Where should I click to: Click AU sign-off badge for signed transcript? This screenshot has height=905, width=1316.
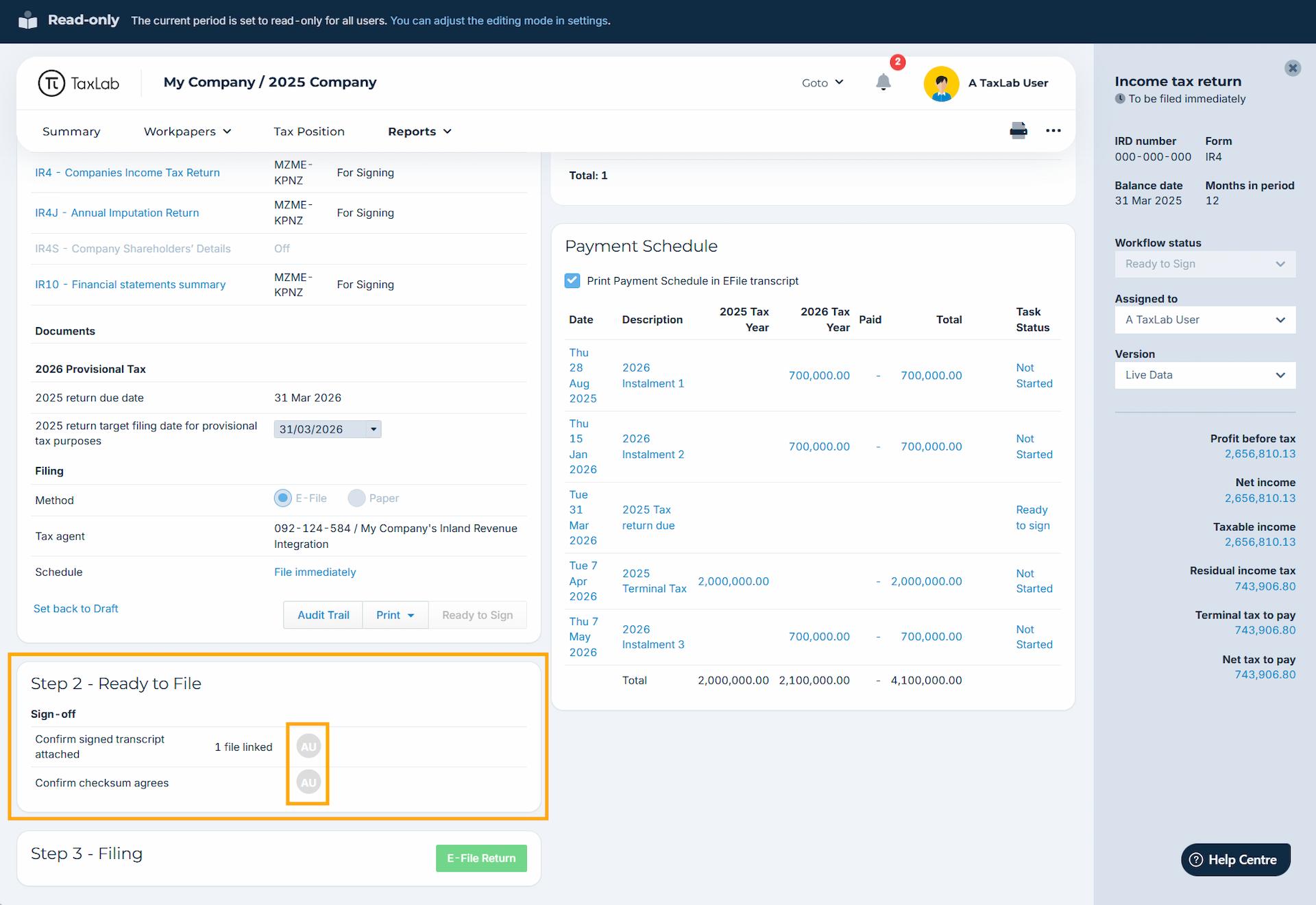308,746
